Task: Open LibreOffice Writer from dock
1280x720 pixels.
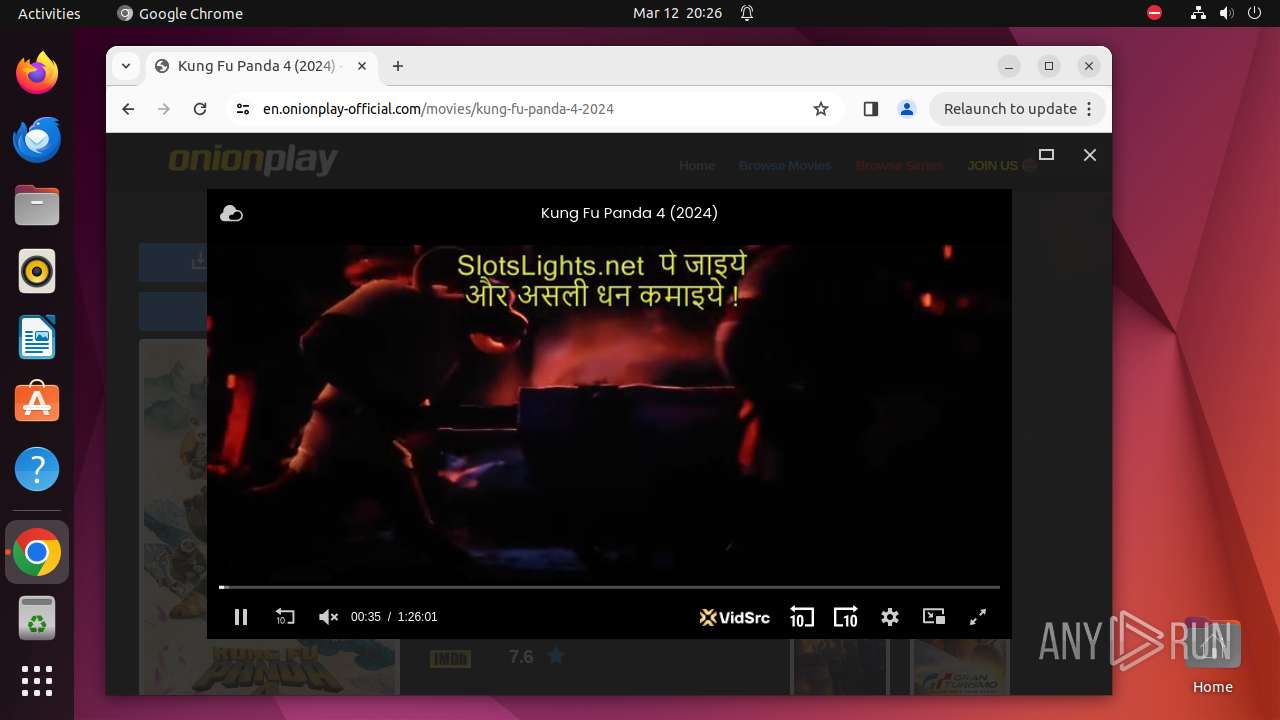Action: (37, 337)
